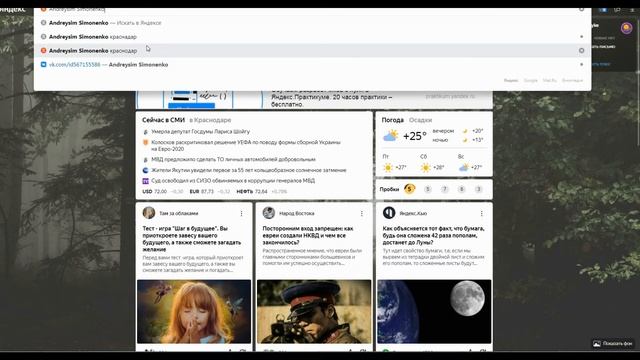Click the 'ночью' night forecast +13°
This screenshot has width=640, height=360.
coord(458,140)
